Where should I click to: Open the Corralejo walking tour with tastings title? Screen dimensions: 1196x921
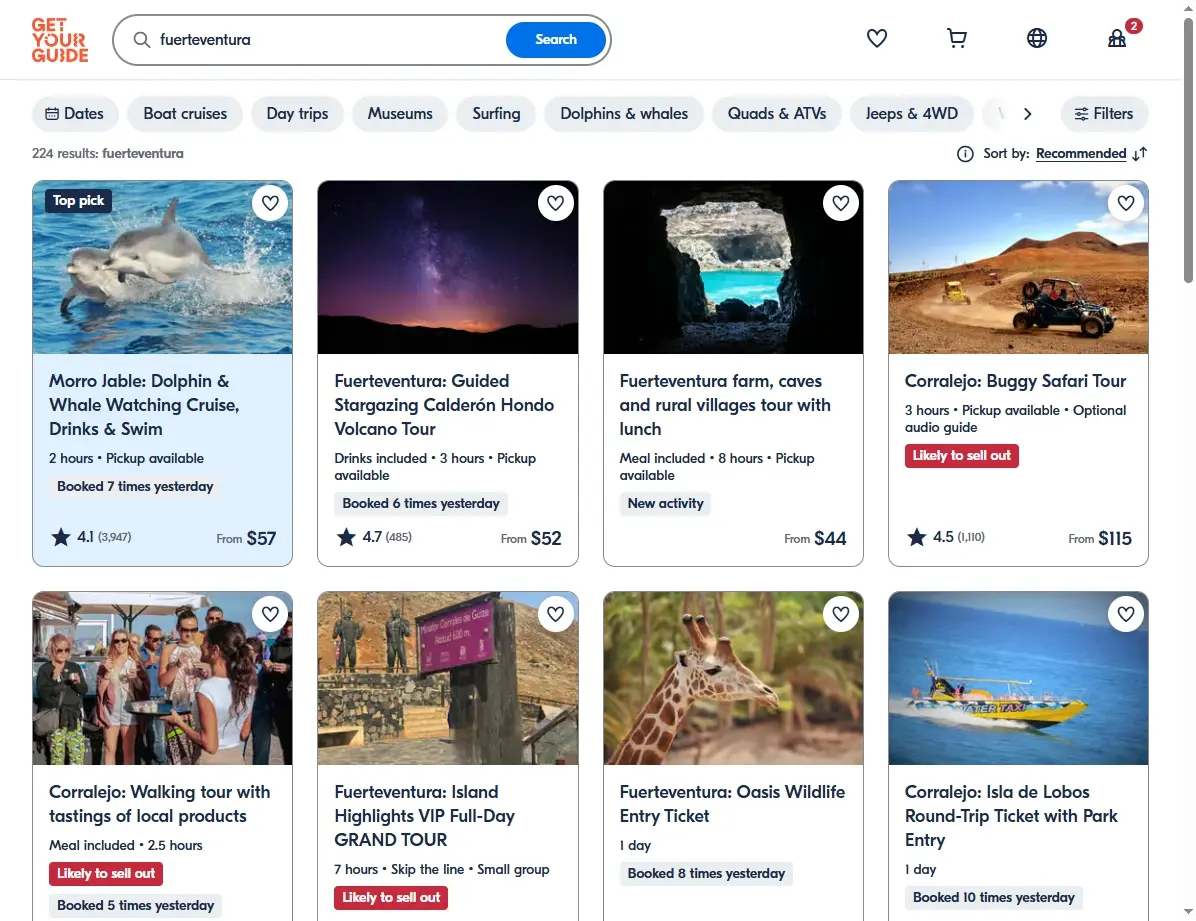(159, 803)
